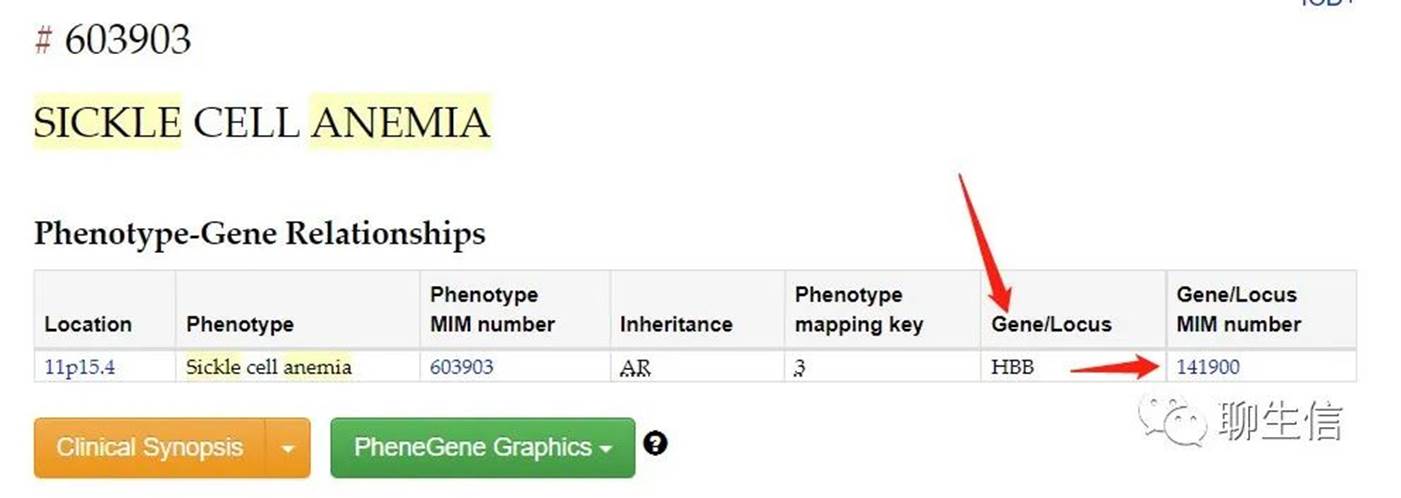Click the help question mark icon
This screenshot has height=498, width=1401.
655,442
